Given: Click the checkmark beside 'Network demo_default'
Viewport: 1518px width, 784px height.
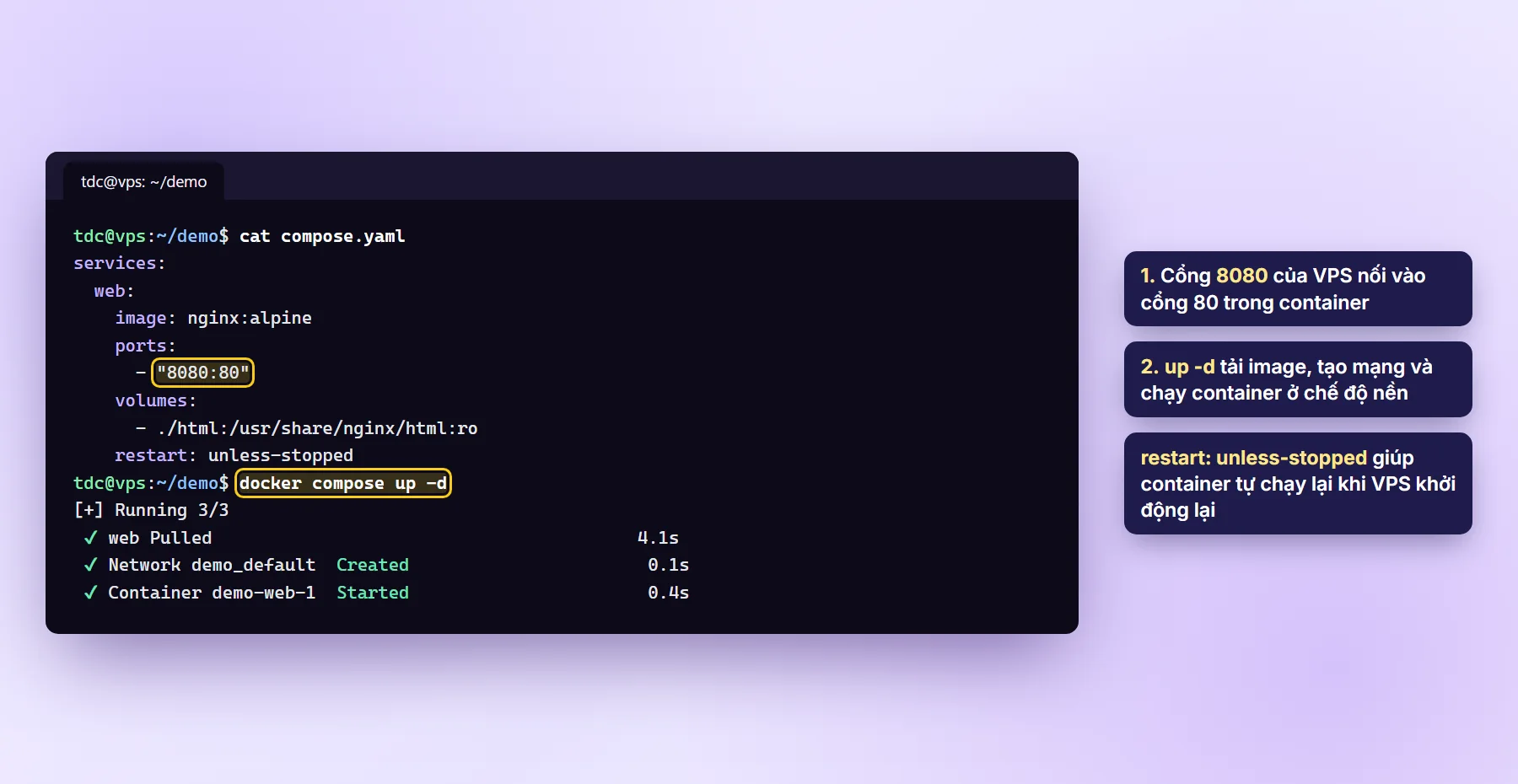Looking at the screenshot, I should click(90, 565).
